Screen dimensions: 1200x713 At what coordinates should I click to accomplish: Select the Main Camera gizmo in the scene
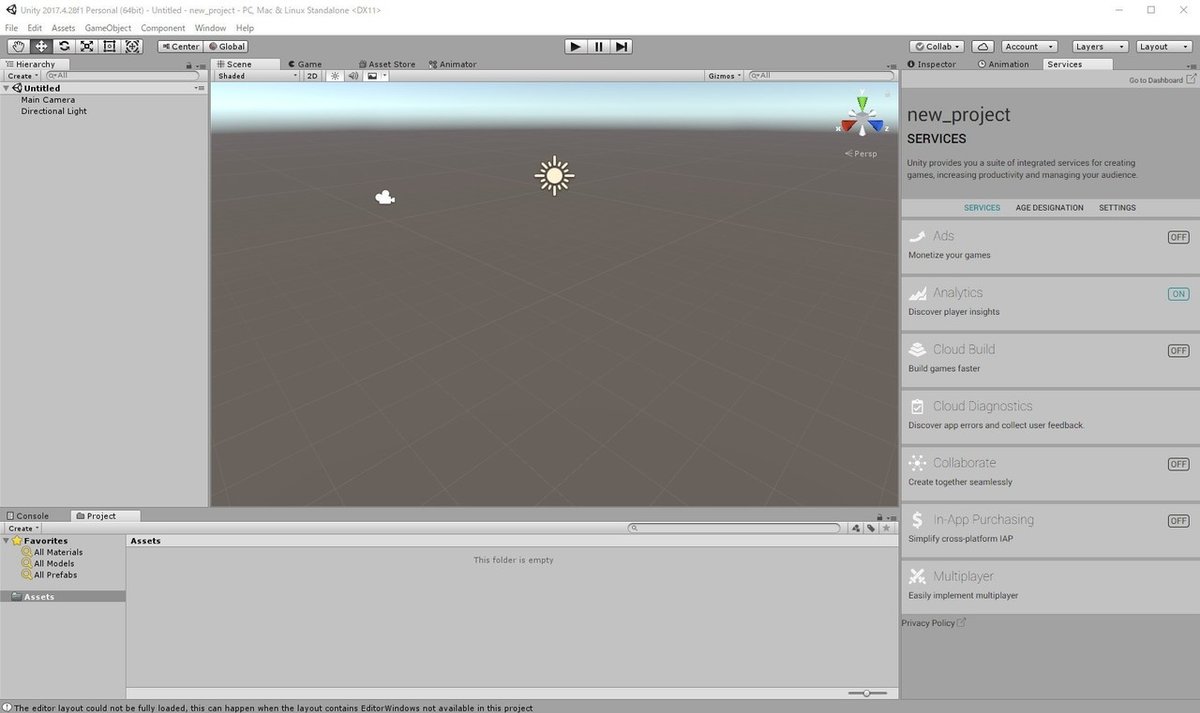tap(384, 198)
